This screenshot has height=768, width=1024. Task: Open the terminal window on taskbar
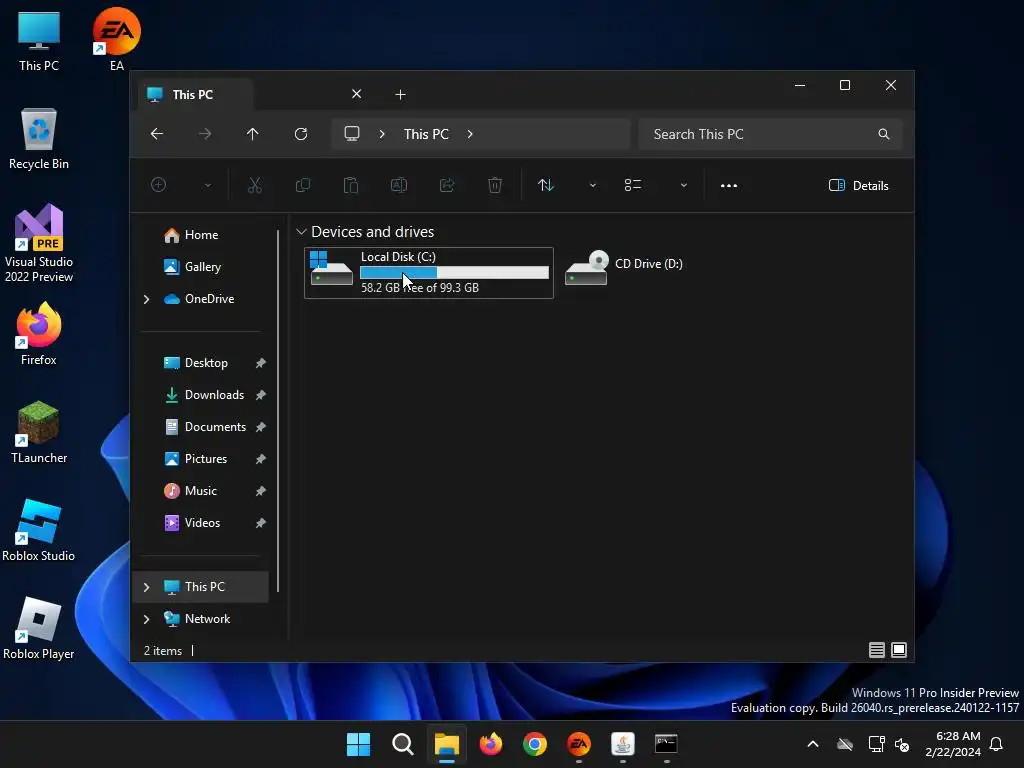(x=666, y=744)
